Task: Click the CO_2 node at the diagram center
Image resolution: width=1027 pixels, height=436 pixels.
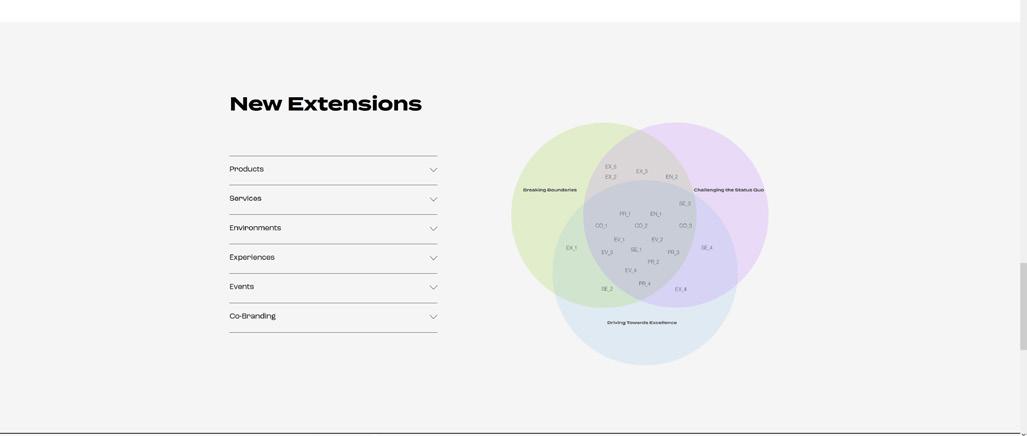Action: click(x=640, y=226)
